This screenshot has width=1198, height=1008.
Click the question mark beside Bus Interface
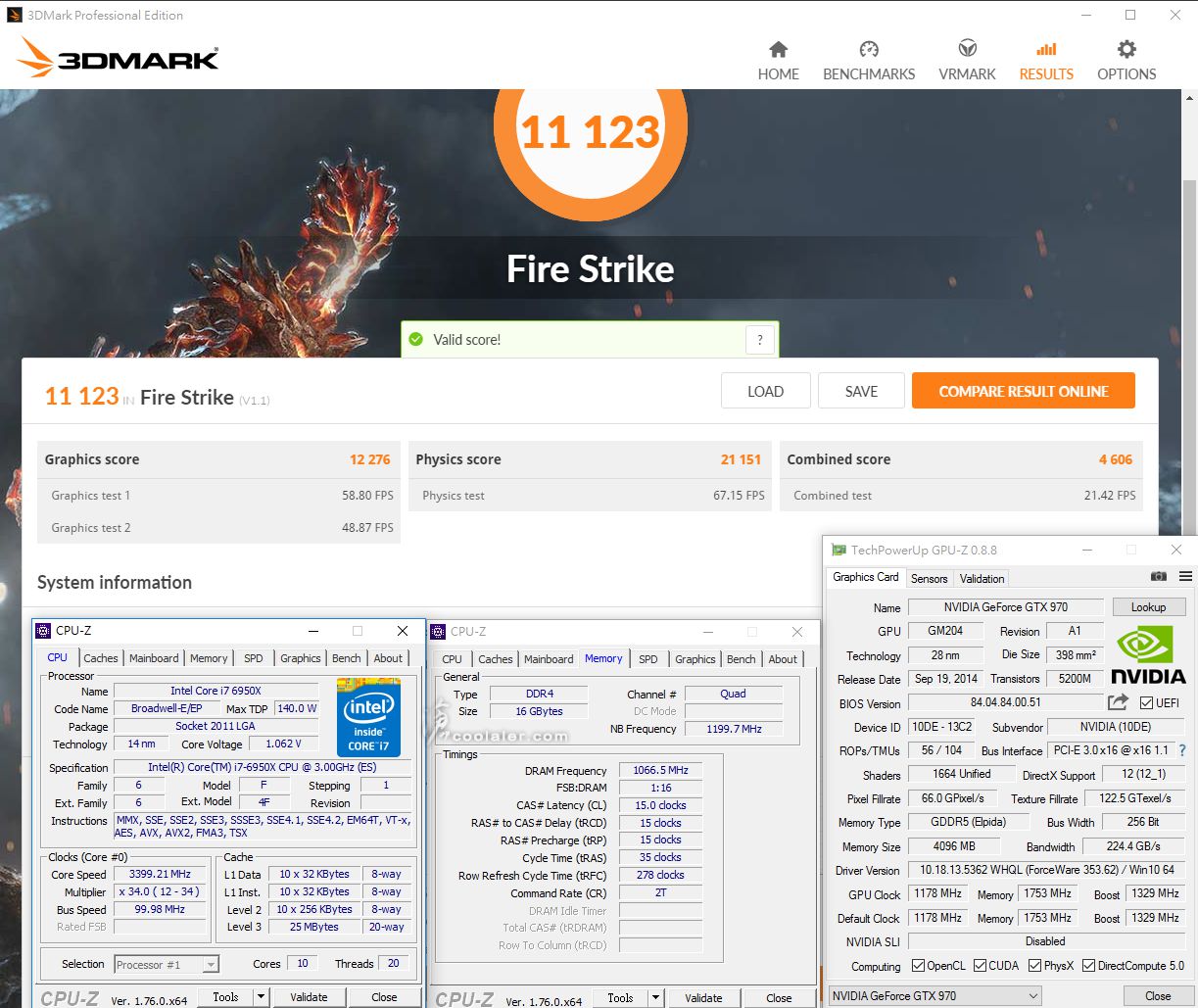coord(1182,750)
